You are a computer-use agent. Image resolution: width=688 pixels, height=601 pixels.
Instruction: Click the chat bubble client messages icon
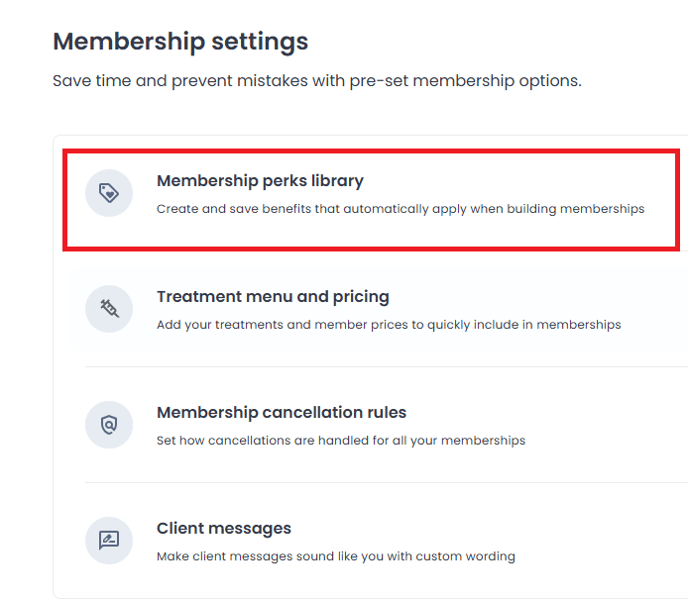(x=109, y=540)
